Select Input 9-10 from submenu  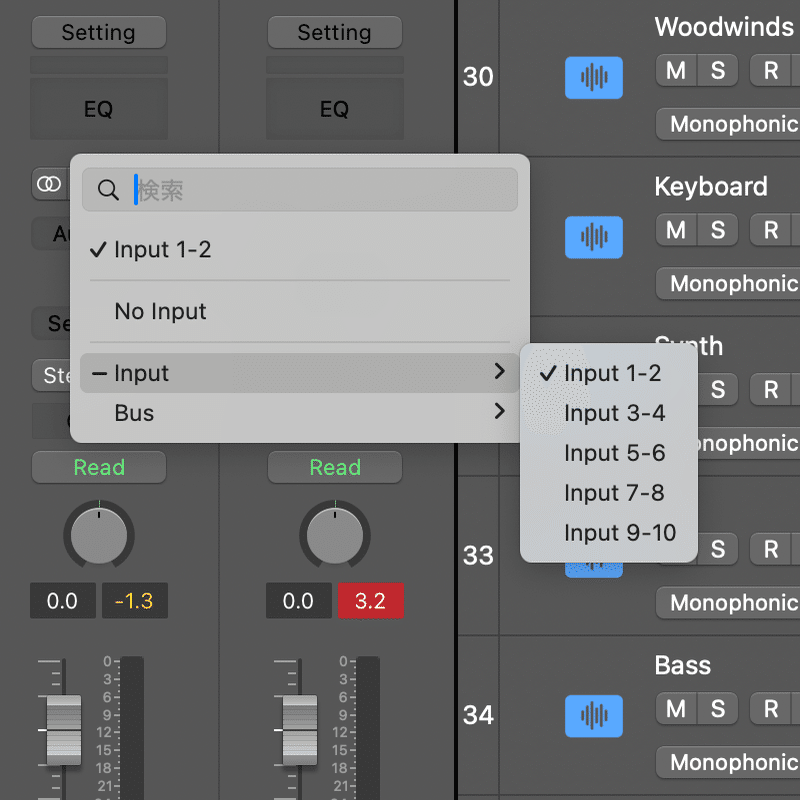620,533
